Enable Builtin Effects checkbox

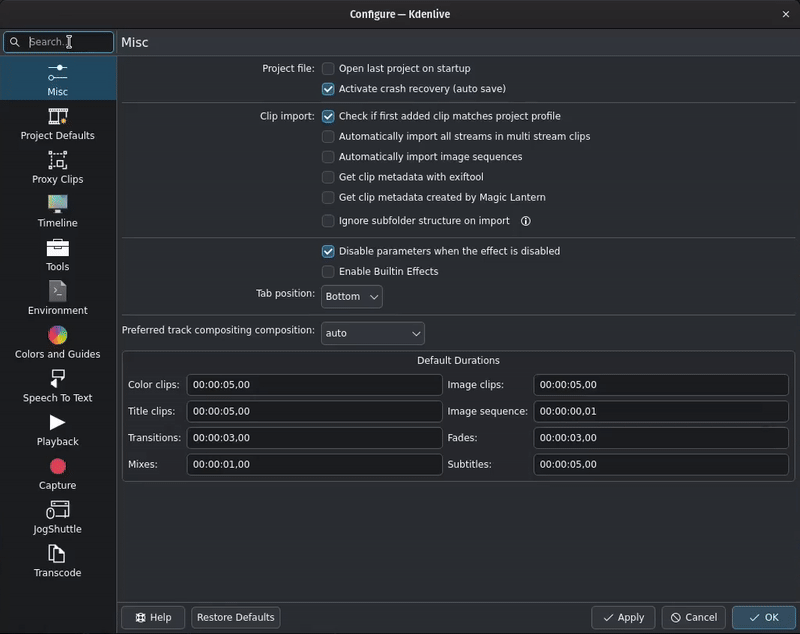coord(328,271)
